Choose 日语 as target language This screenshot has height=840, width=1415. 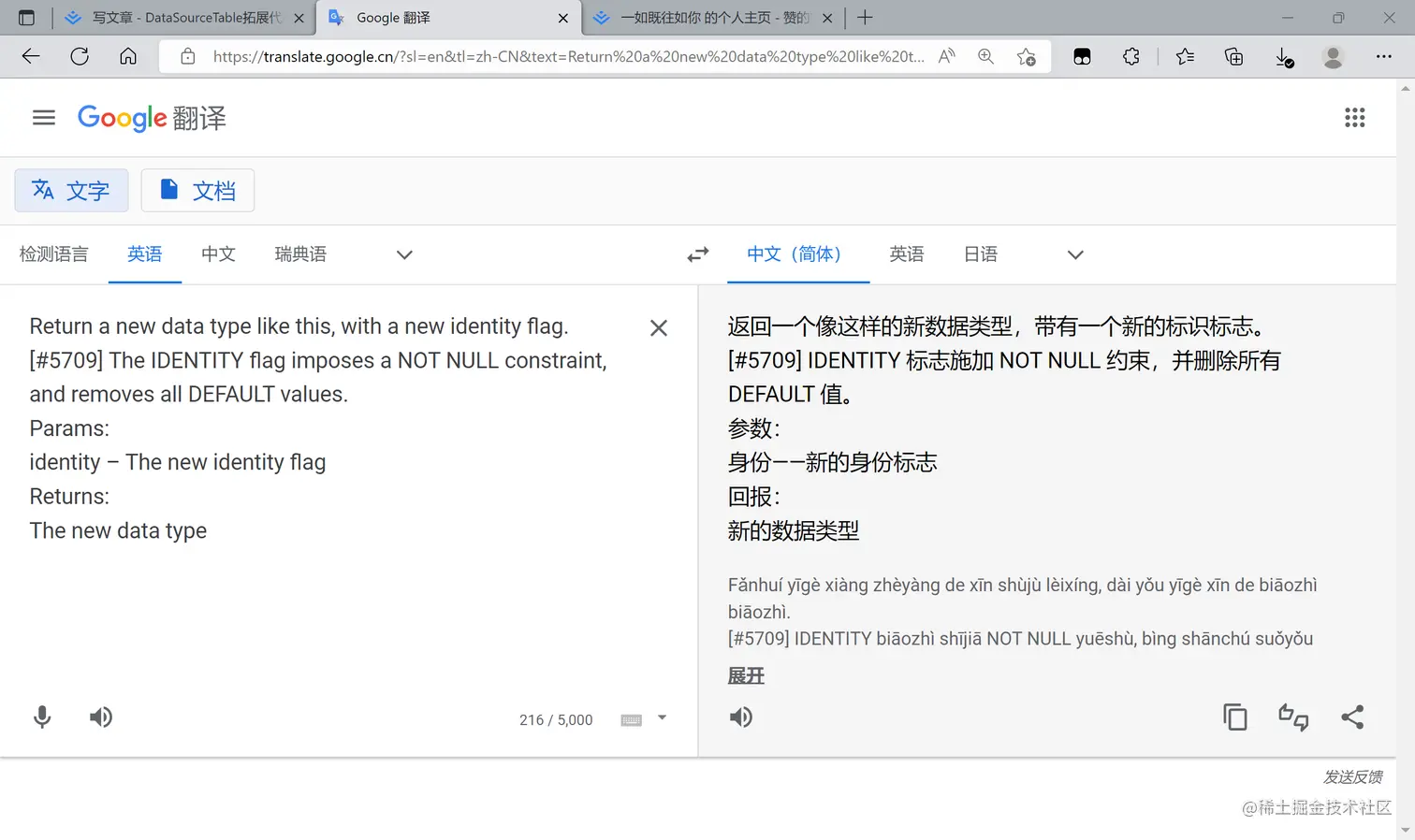coord(981,254)
